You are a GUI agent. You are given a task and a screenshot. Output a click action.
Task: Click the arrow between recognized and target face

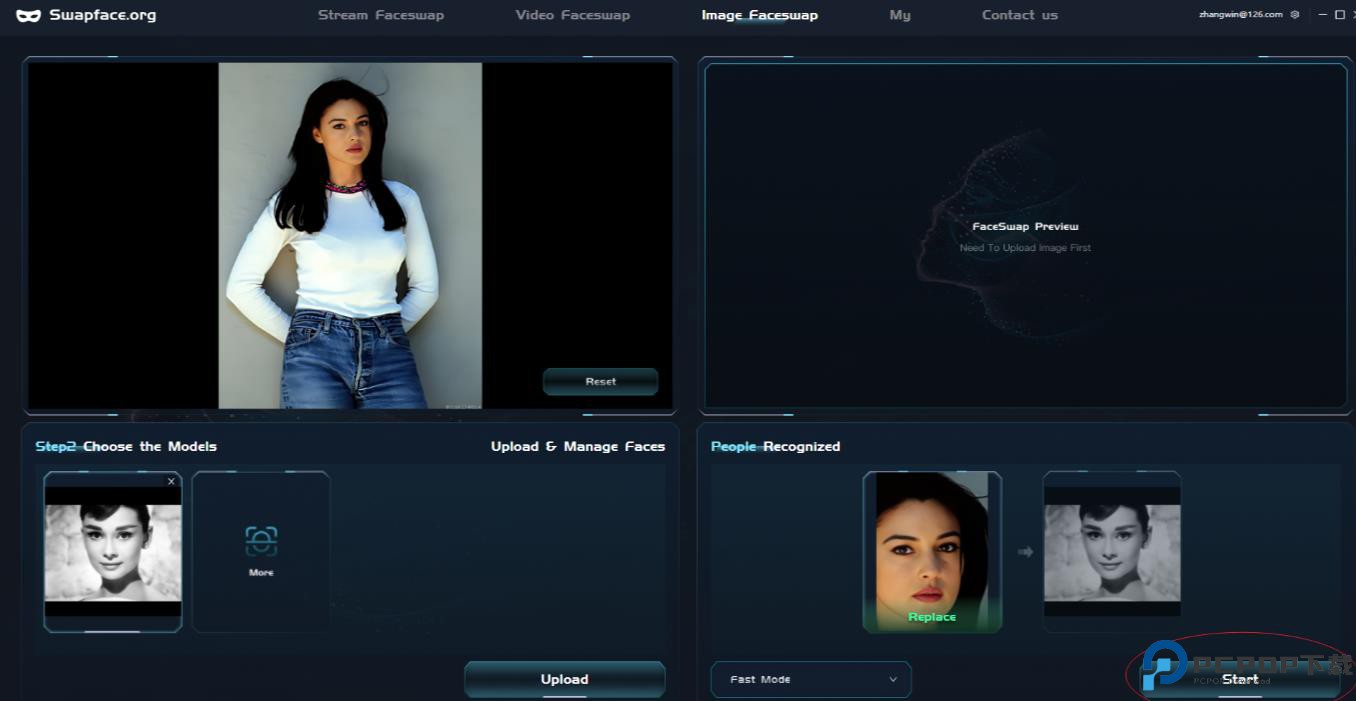pyautogui.click(x=1025, y=551)
